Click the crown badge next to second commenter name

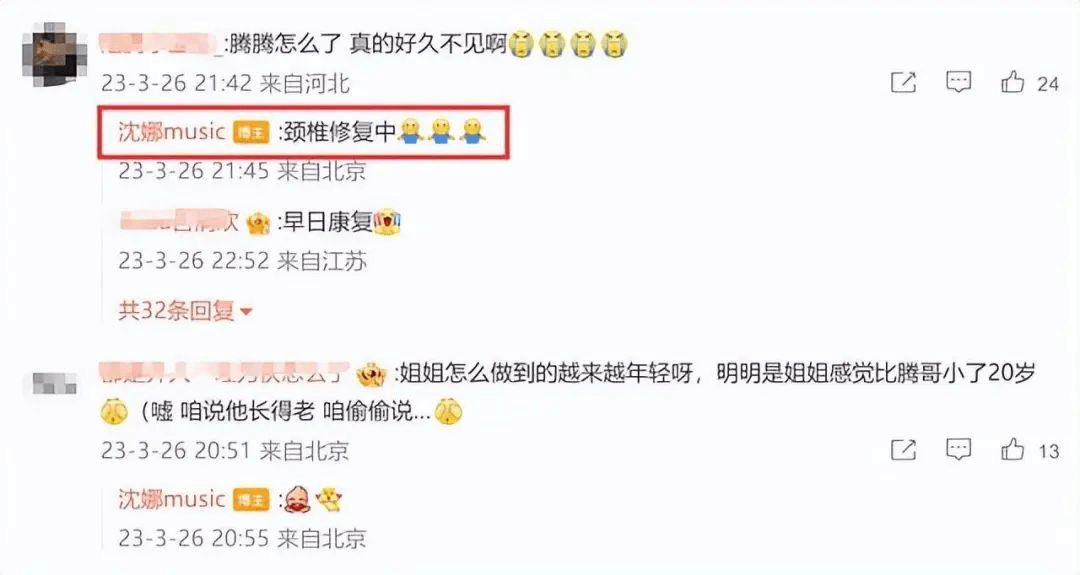tap(371, 375)
